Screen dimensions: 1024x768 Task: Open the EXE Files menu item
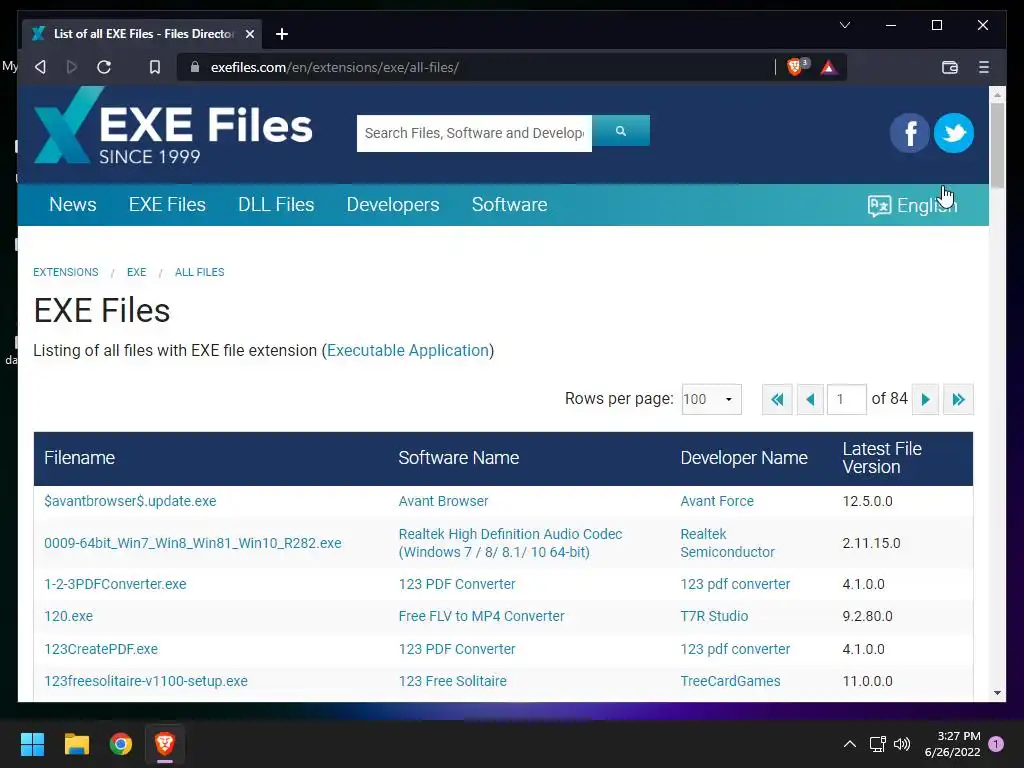pos(167,204)
